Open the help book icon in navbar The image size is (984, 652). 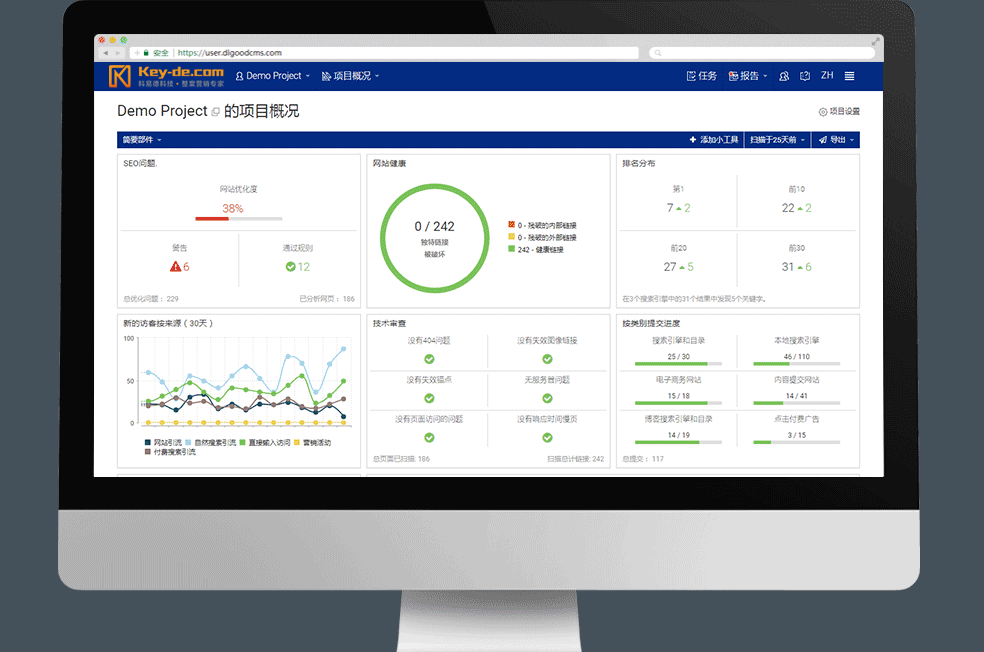click(805, 76)
